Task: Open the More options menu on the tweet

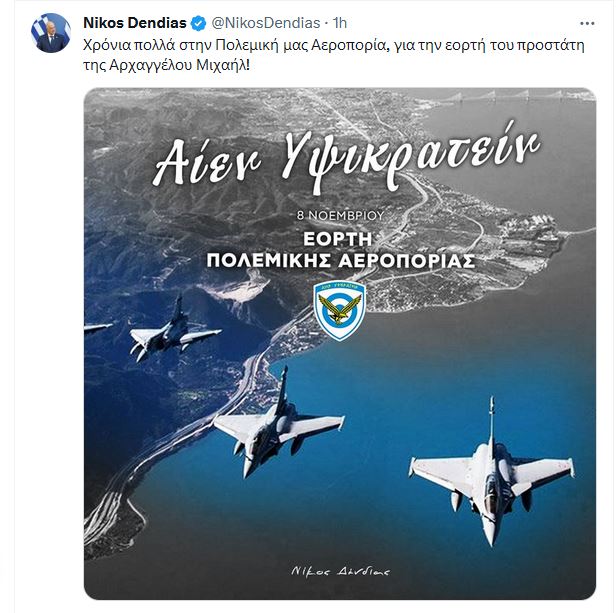Action: pos(586,23)
